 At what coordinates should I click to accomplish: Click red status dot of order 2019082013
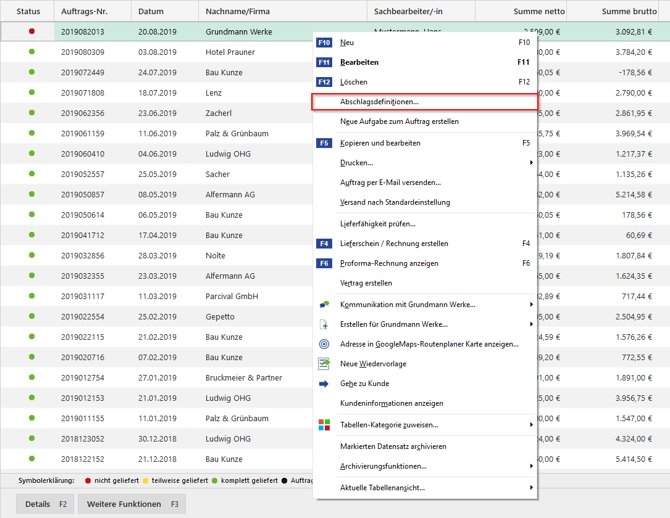(x=32, y=31)
